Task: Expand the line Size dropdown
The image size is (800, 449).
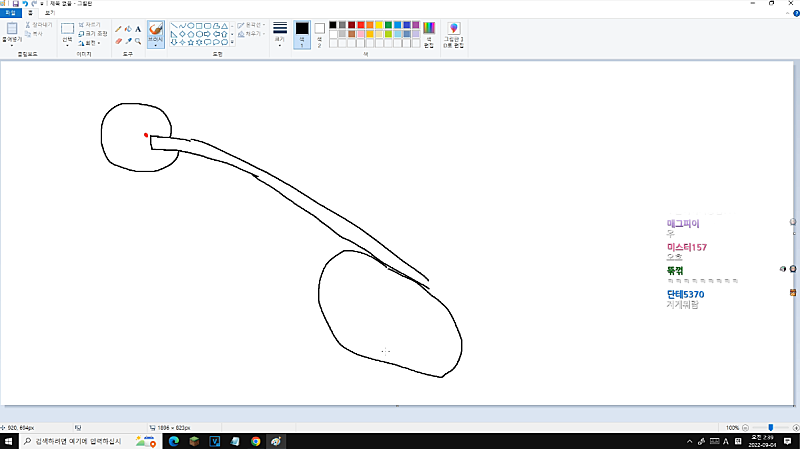Action: tap(280, 33)
